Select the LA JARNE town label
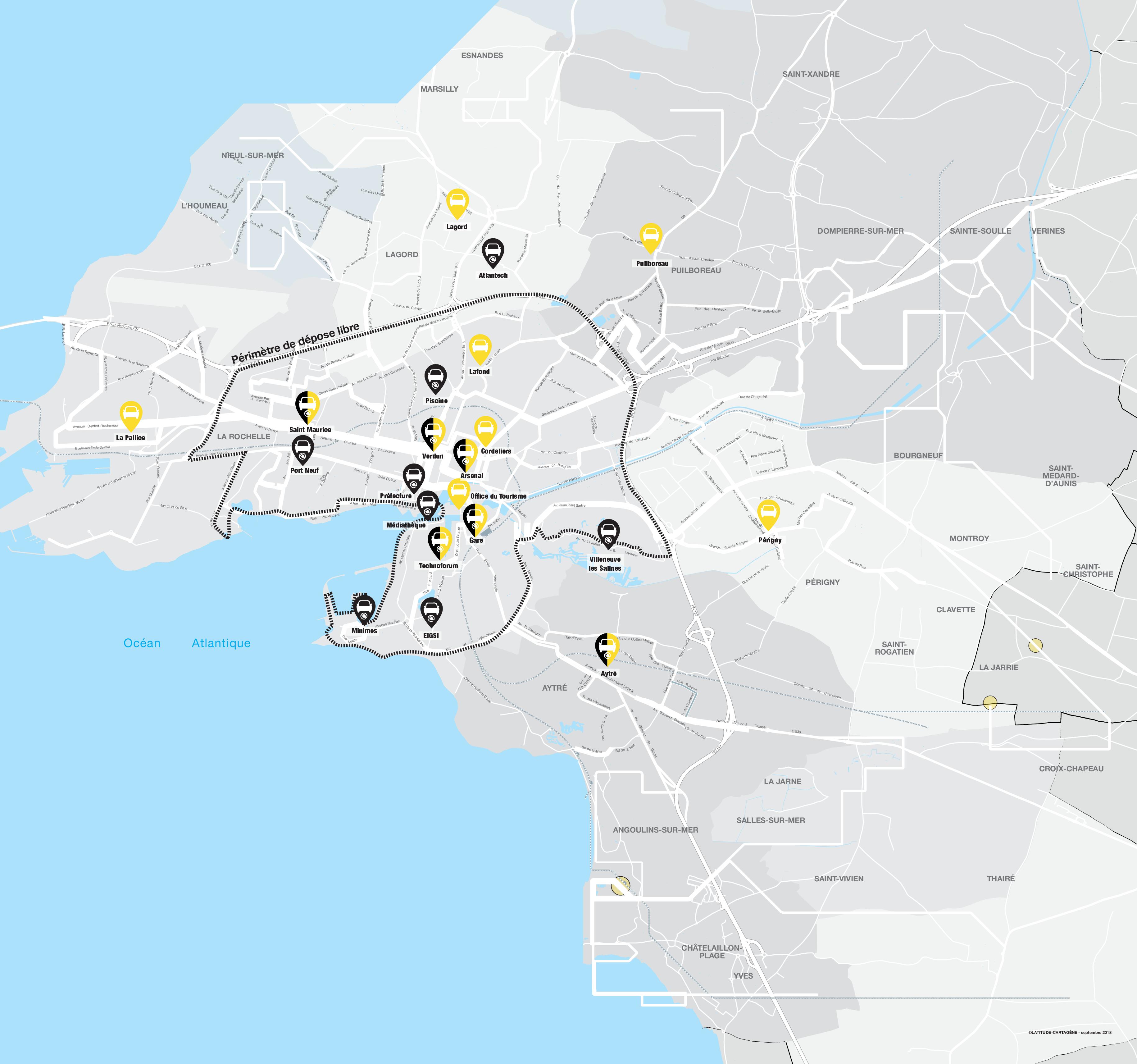The width and height of the screenshot is (1137, 1064). pos(782,781)
